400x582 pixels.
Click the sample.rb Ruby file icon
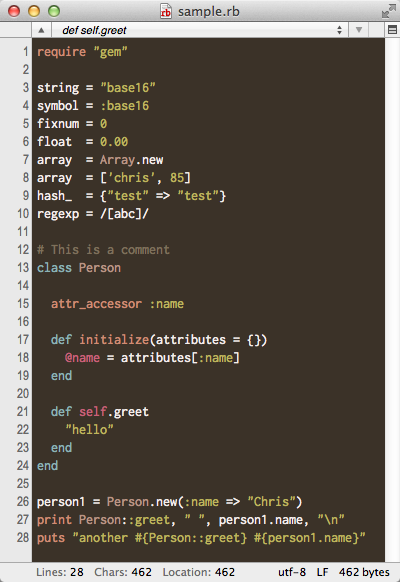click(165, 11)
